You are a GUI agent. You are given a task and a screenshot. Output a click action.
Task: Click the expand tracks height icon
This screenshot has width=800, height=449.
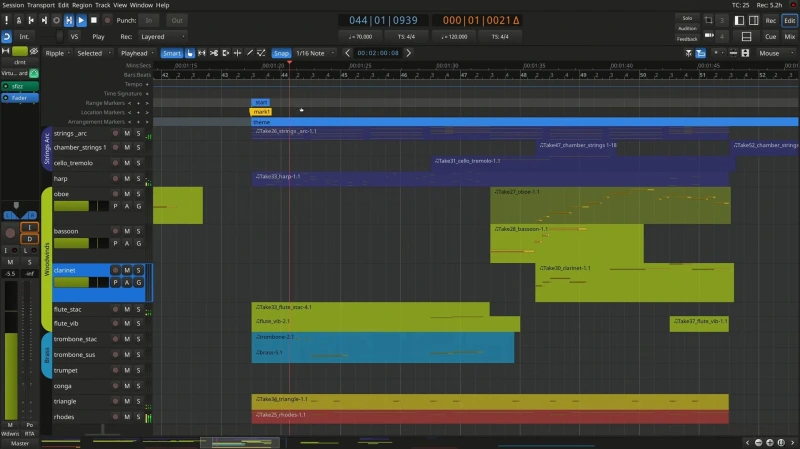[745, 53]
